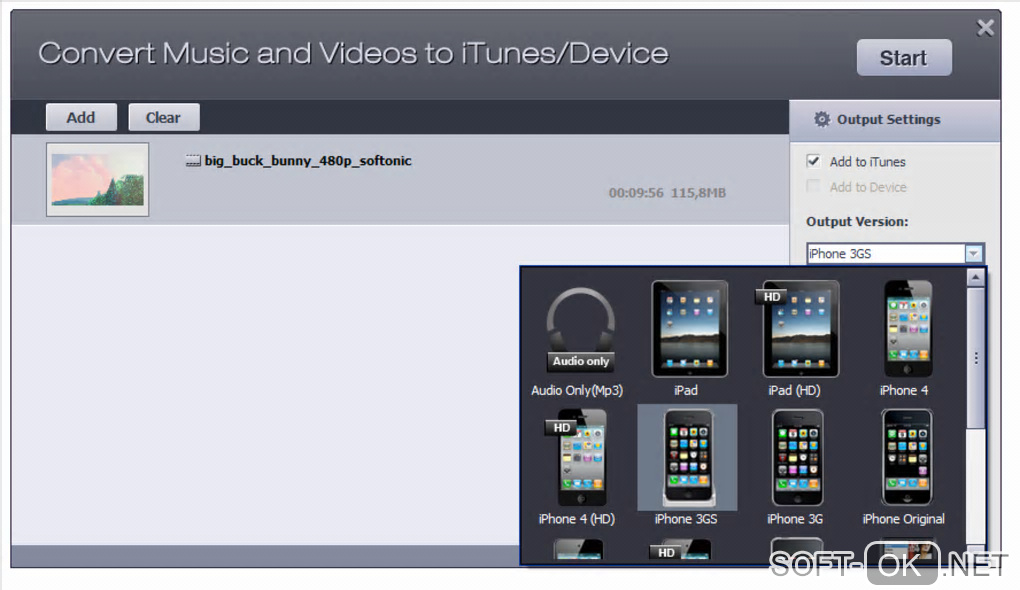The height and width of the screenshot is (590, 1020).
Task: Click the Start button
Action: click(x=904, y=58)
